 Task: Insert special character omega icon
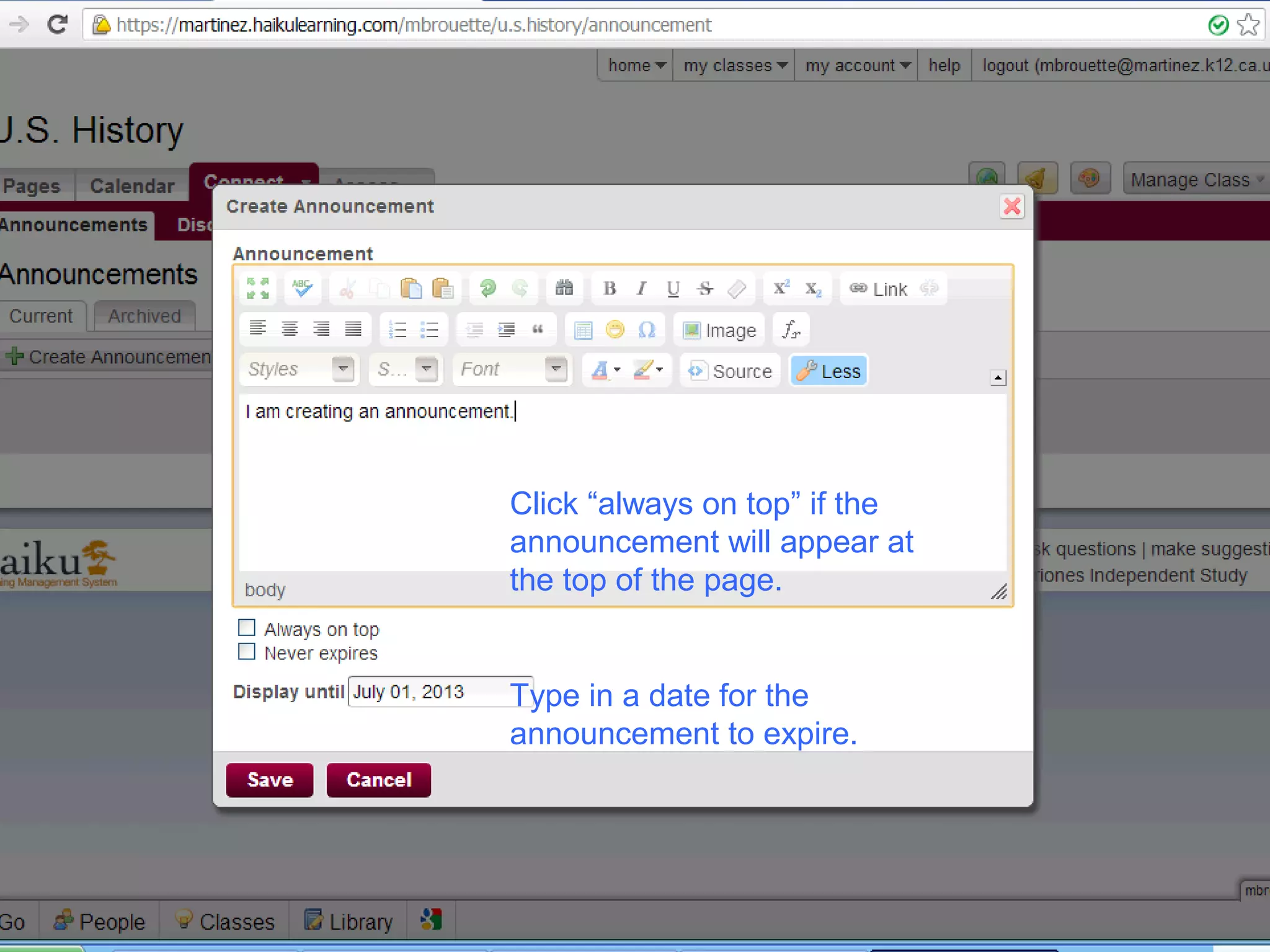(647, 329)
